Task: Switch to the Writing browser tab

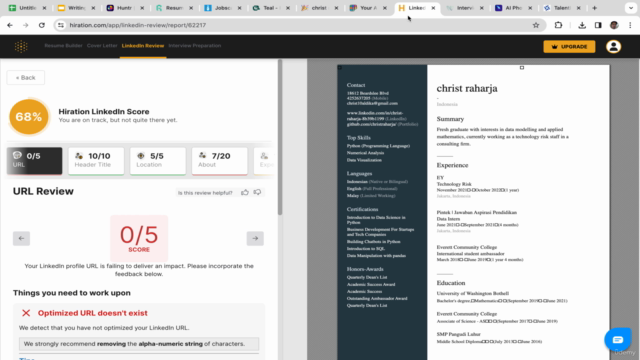Action: [x=76, y=8]
